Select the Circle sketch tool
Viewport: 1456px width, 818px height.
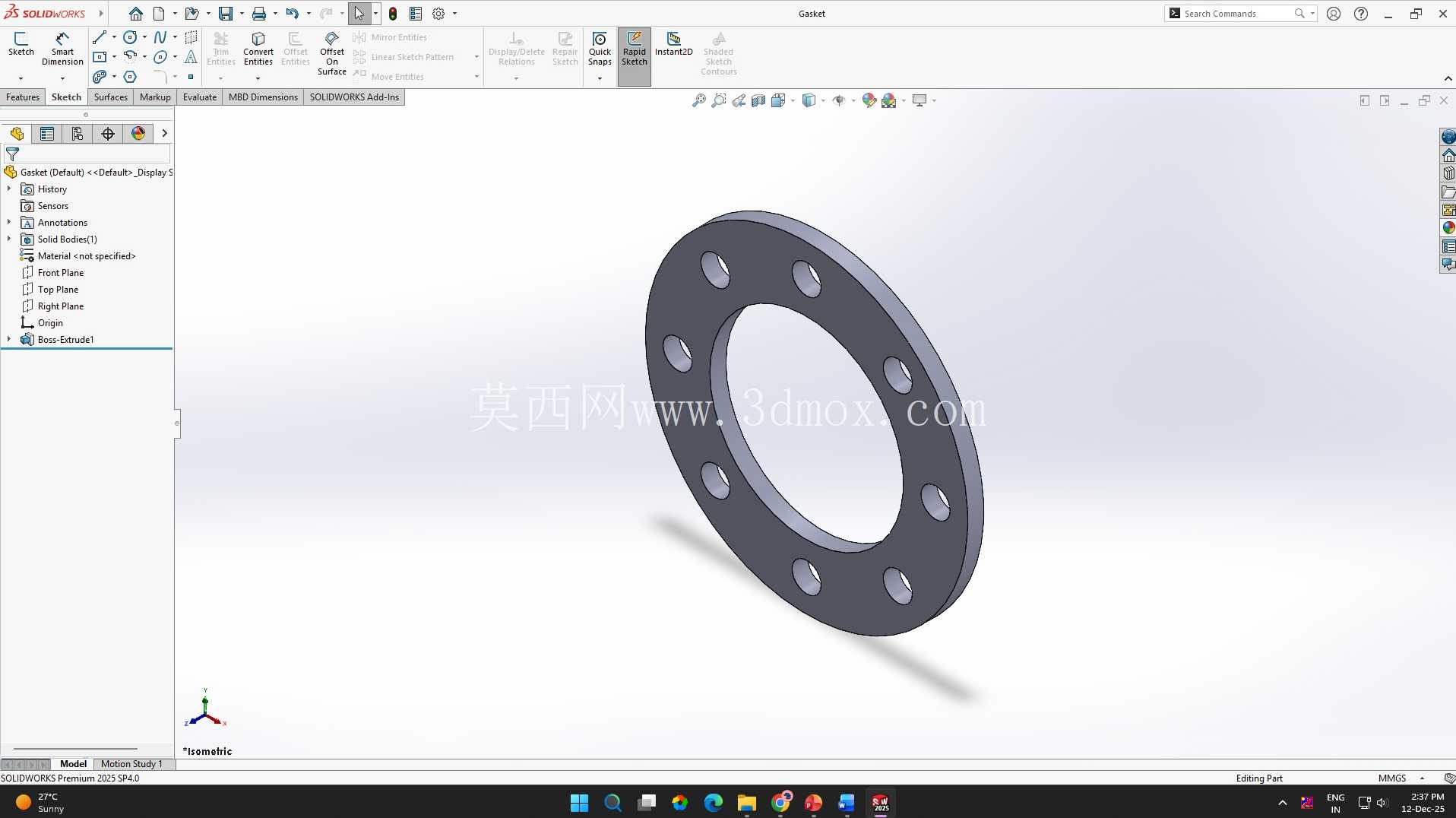[130, 37]
